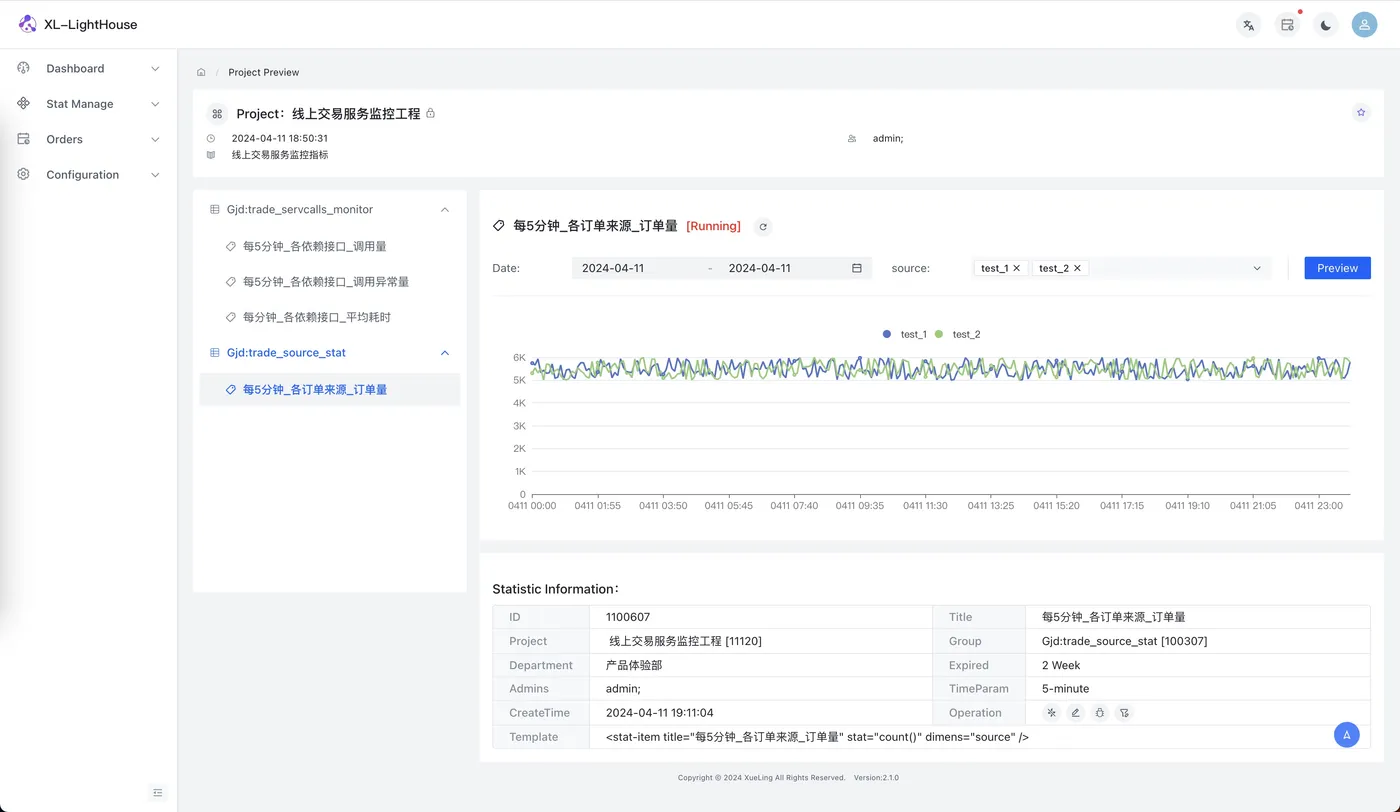Remove the test_1 source tag
This screenshot has height=812, width=1400.
pos(1017,268)
